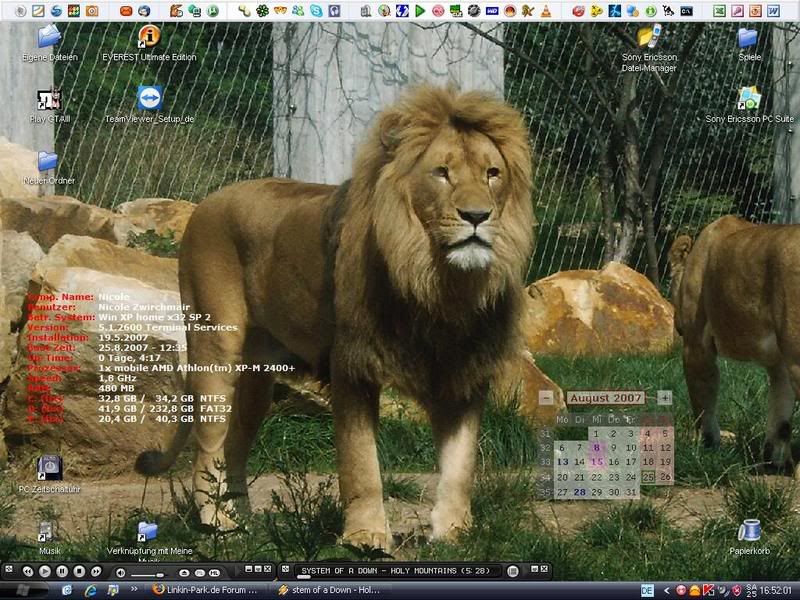Image resolution: width=800 pixels, height=600 pixels.
Task: Adjust the media player volume slider
Action: tap(147, 573)
